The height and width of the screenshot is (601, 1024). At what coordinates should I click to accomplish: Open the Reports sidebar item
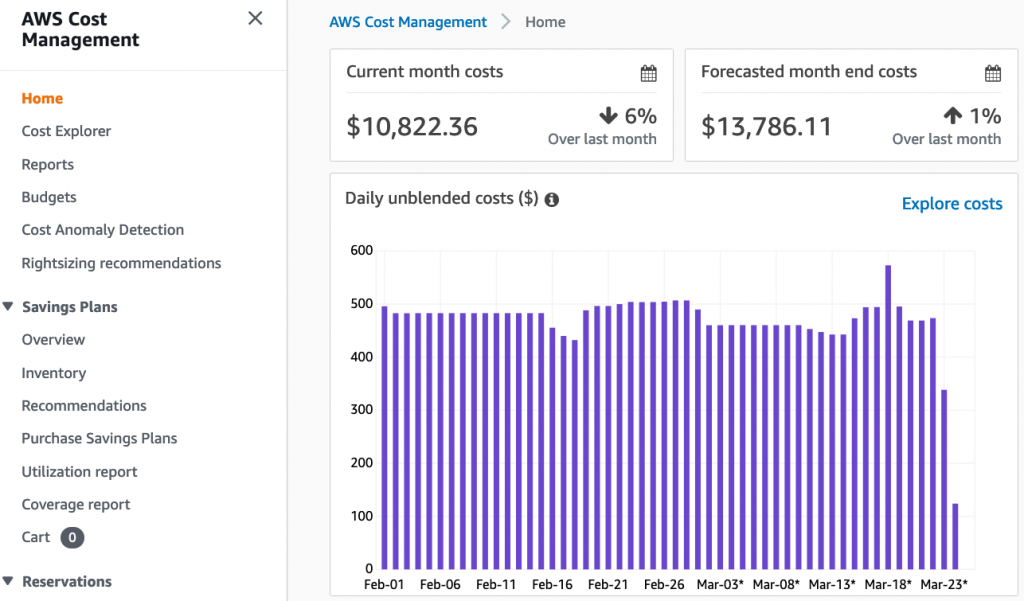pyautogui.click(x=47, y=164)
